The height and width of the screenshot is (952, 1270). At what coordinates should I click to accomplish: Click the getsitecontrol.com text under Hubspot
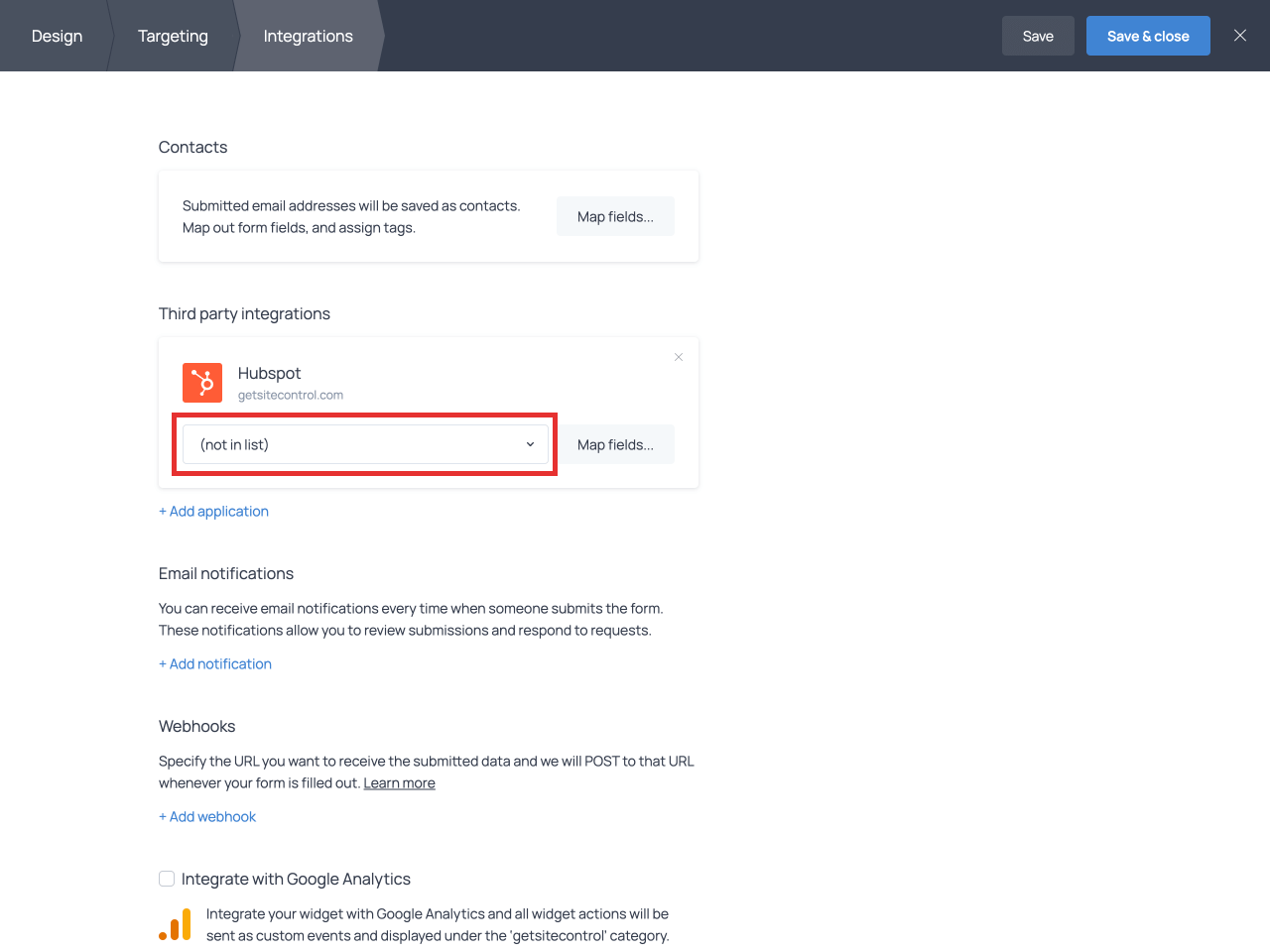pos(291,395)
